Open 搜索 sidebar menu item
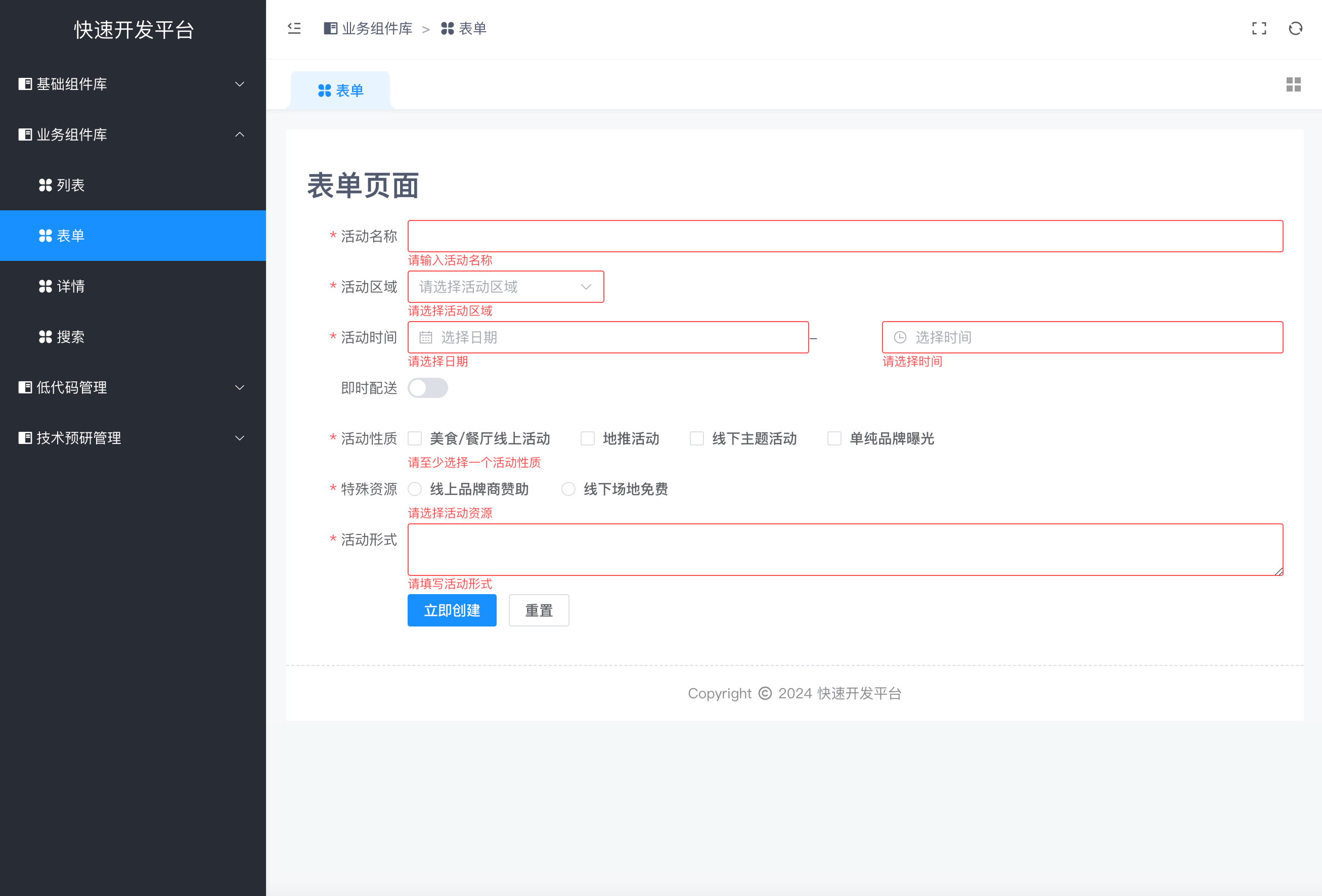The image size is (1322, 896). [x=70, y=337]
